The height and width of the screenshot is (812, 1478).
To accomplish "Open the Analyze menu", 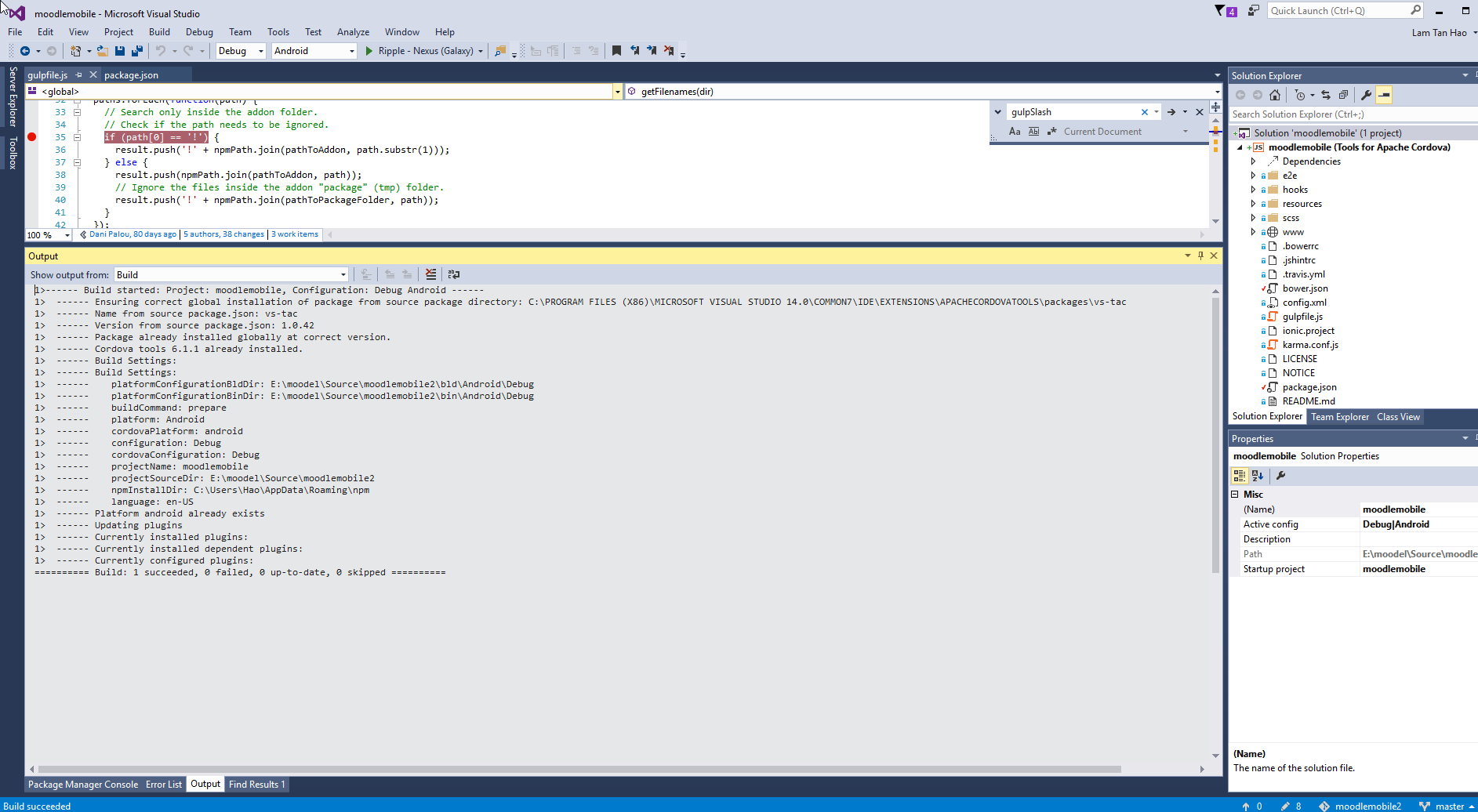I will 353,32.
